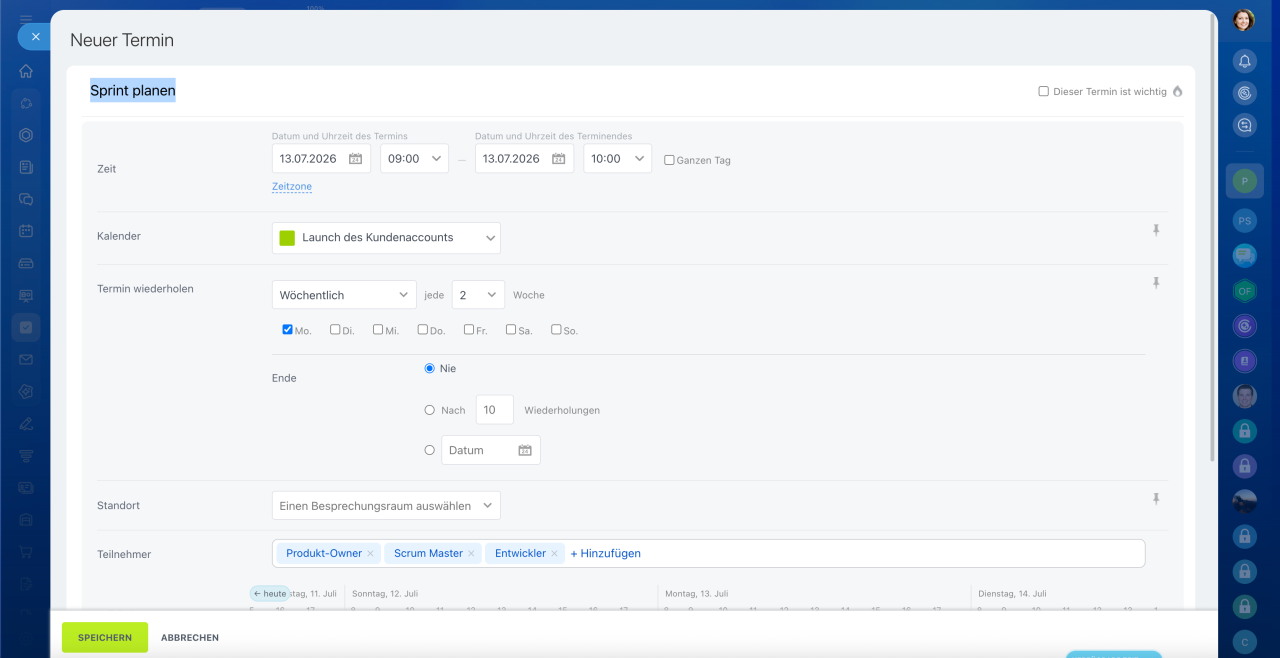Open the Wöchentlich recurrence dropdown
1280x658 pixels.
point(344,295)
